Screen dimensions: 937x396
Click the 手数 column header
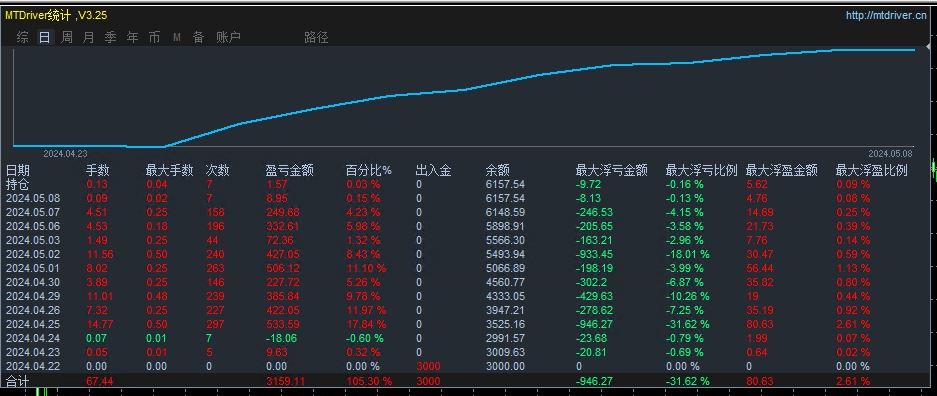[97, 171]
